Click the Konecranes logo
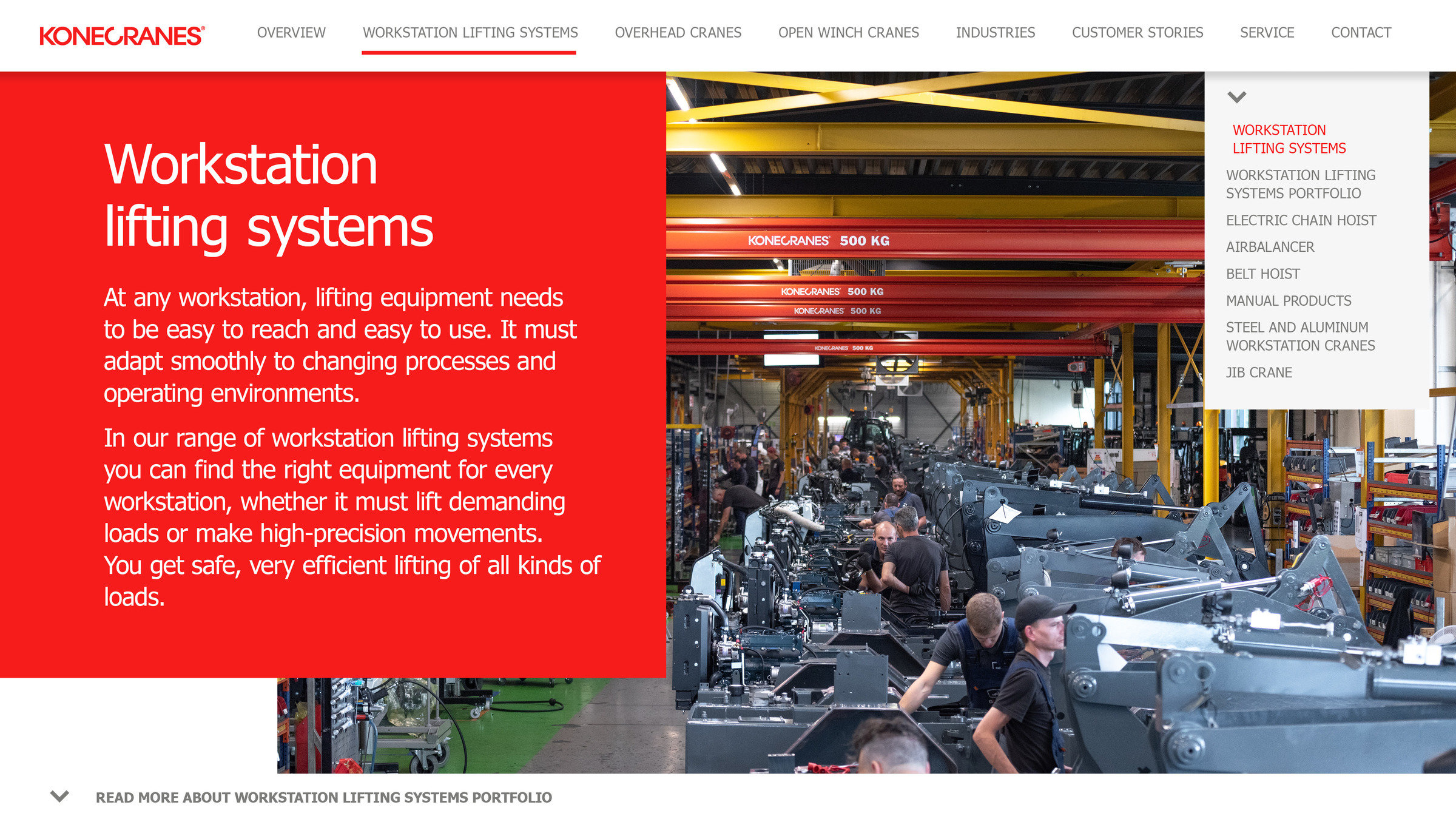 pos(122,35)
